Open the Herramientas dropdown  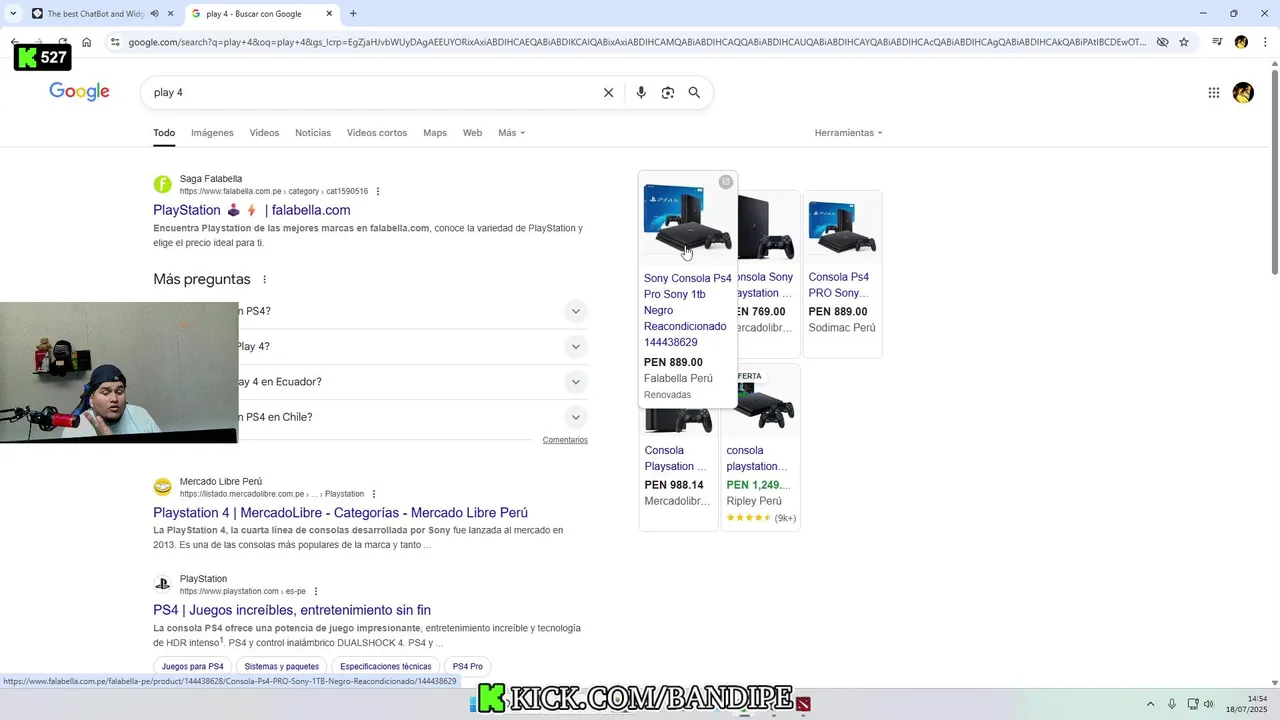[x=848, y=133]
